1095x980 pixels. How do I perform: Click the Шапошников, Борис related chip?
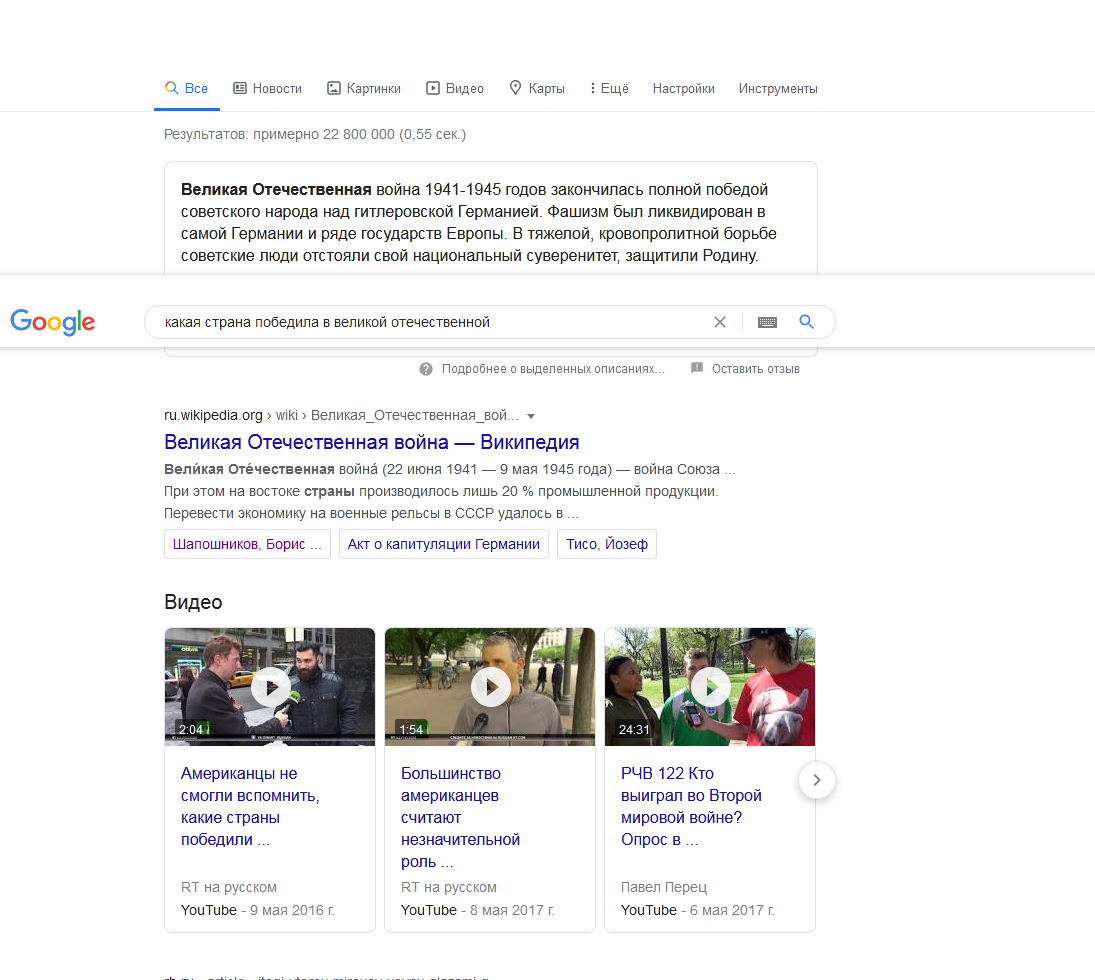click(x=247, y=544)
